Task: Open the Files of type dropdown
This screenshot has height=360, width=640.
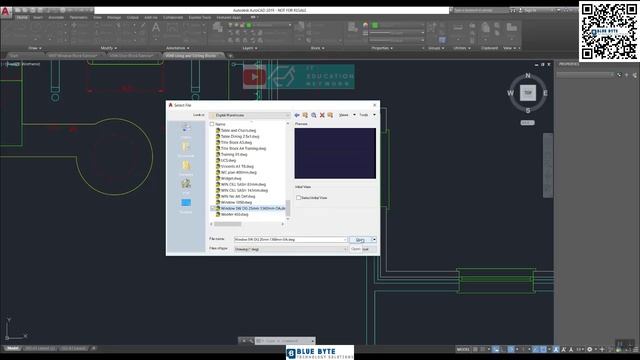Action: 290,249
